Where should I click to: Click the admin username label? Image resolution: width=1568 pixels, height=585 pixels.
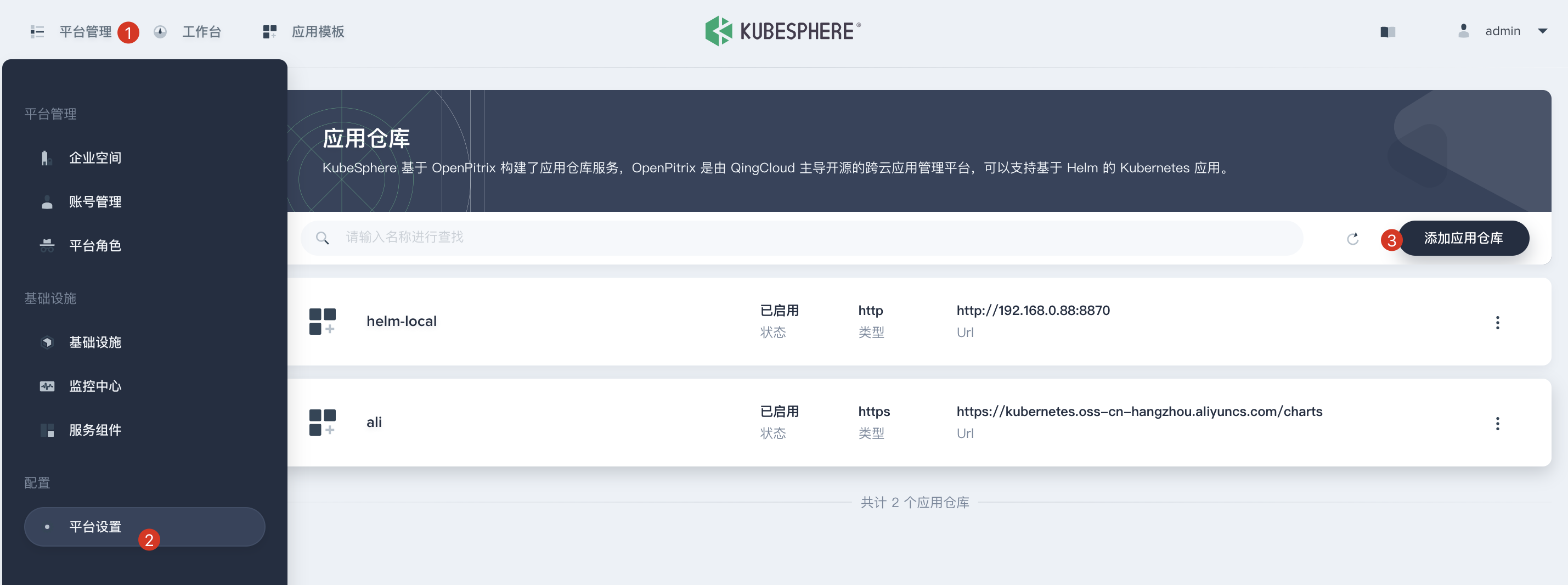[1502, 31]
